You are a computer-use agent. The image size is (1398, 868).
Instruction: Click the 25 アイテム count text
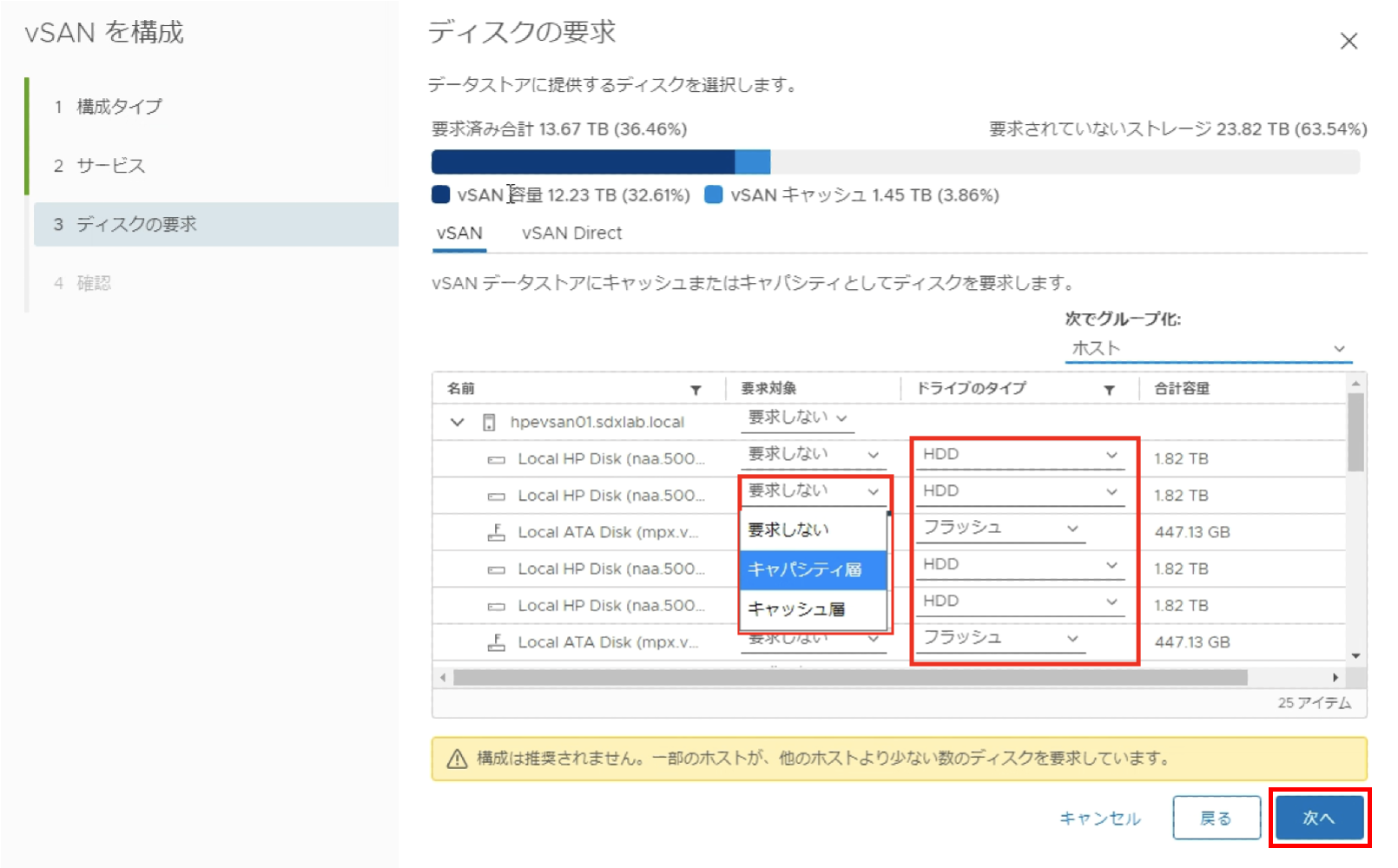(1314, 703)
